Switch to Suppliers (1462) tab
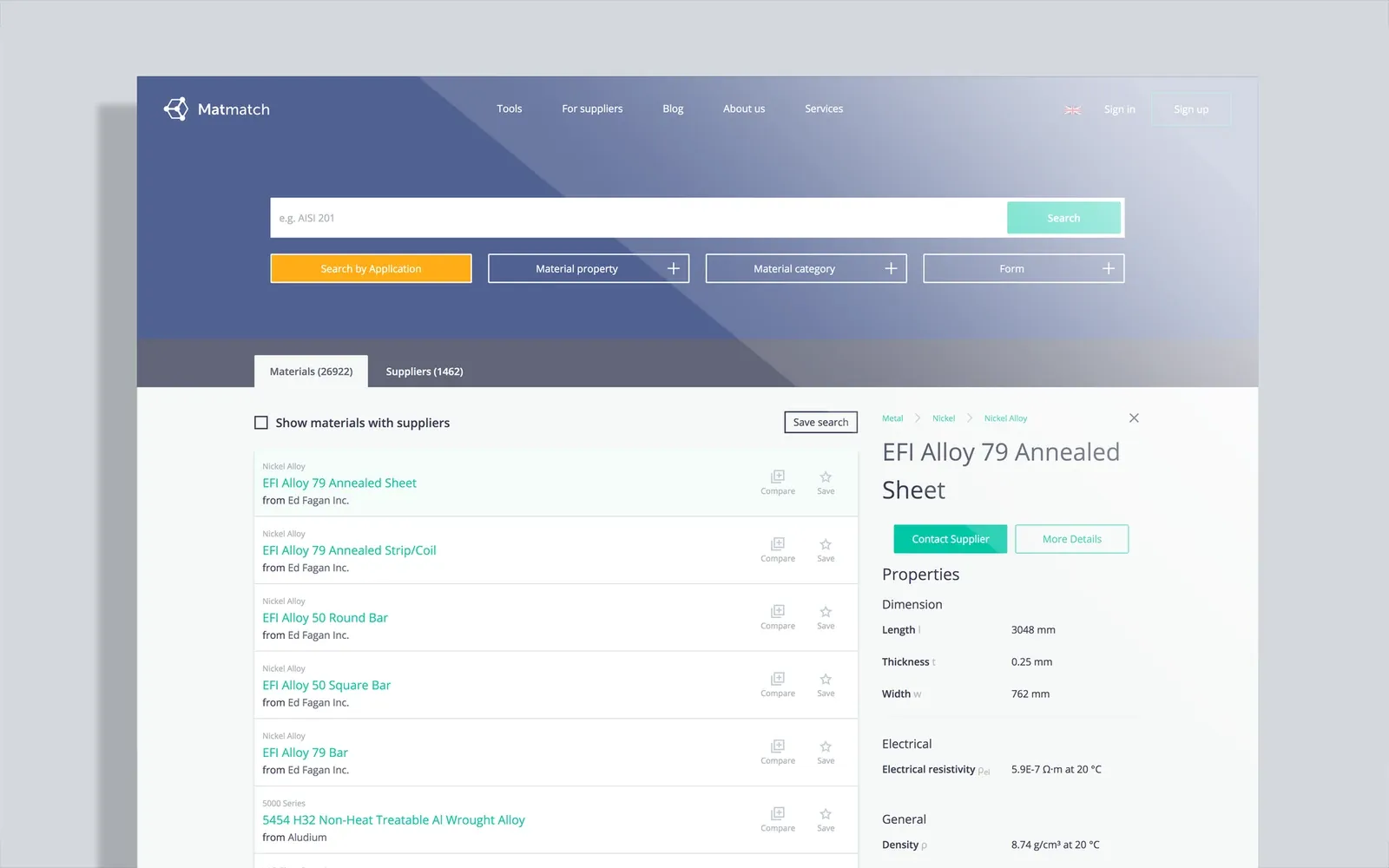Viewport: 1389px width, 868px height. coord(425,371)
